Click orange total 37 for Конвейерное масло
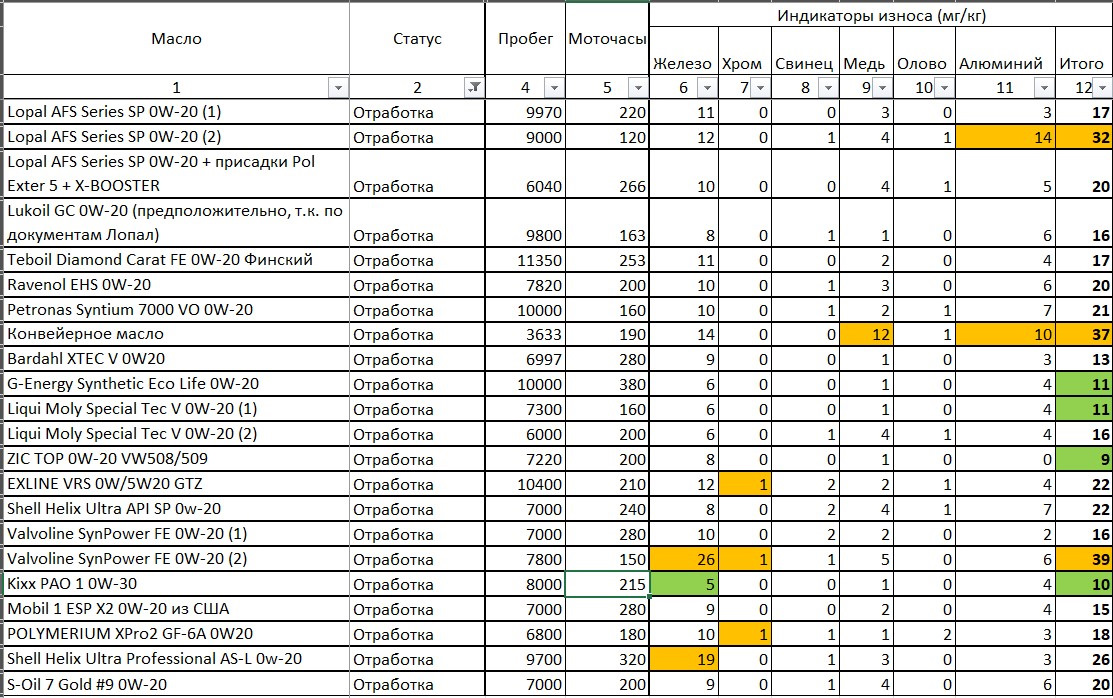 (1084, 334)
